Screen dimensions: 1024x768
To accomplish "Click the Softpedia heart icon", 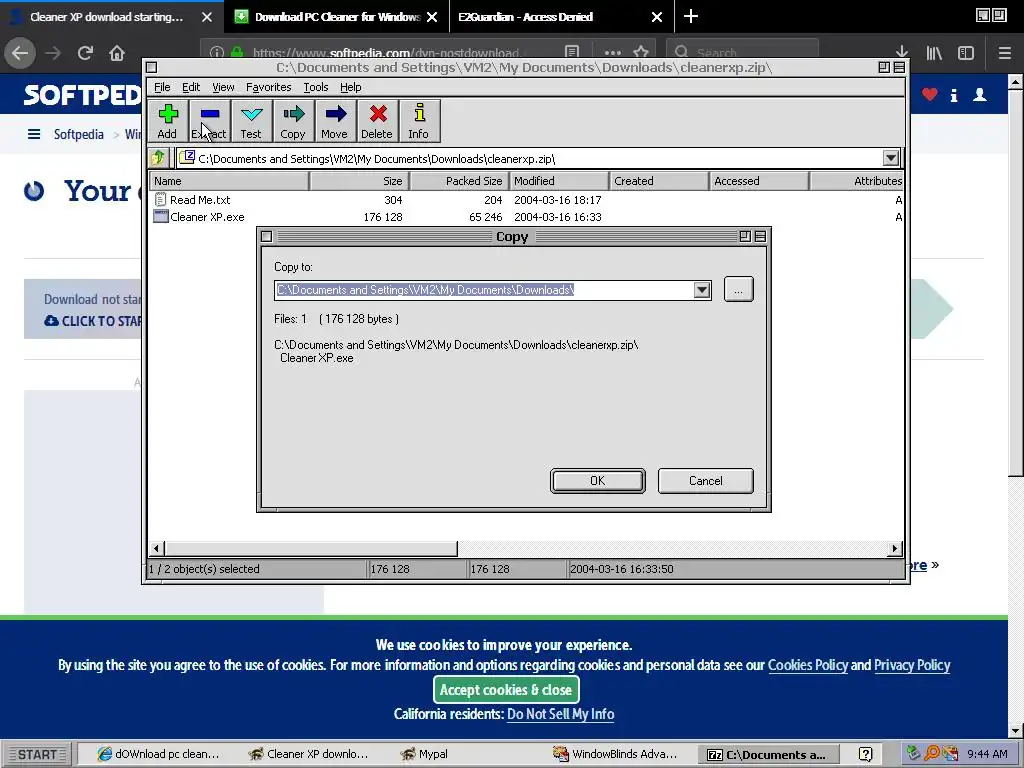I will (x=930, y=95).
